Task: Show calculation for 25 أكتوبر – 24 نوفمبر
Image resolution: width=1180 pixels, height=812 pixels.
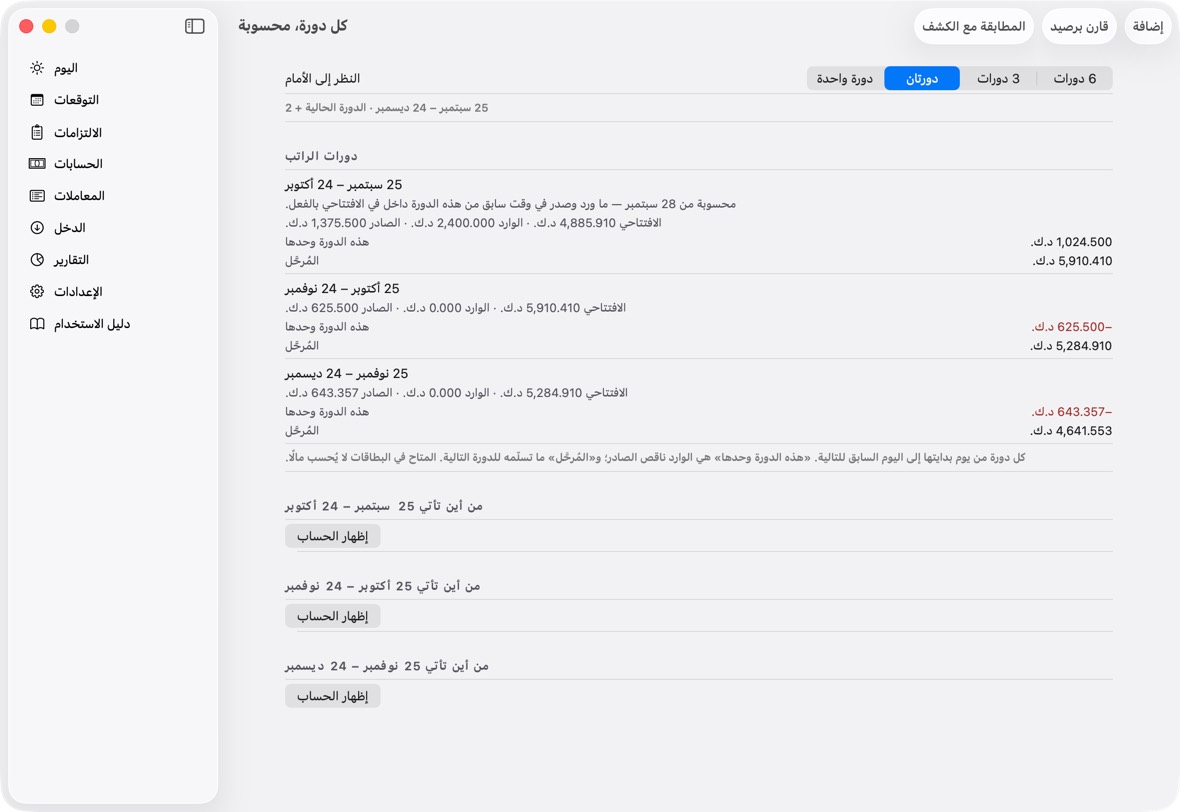Action: click(x=333, y=616)
